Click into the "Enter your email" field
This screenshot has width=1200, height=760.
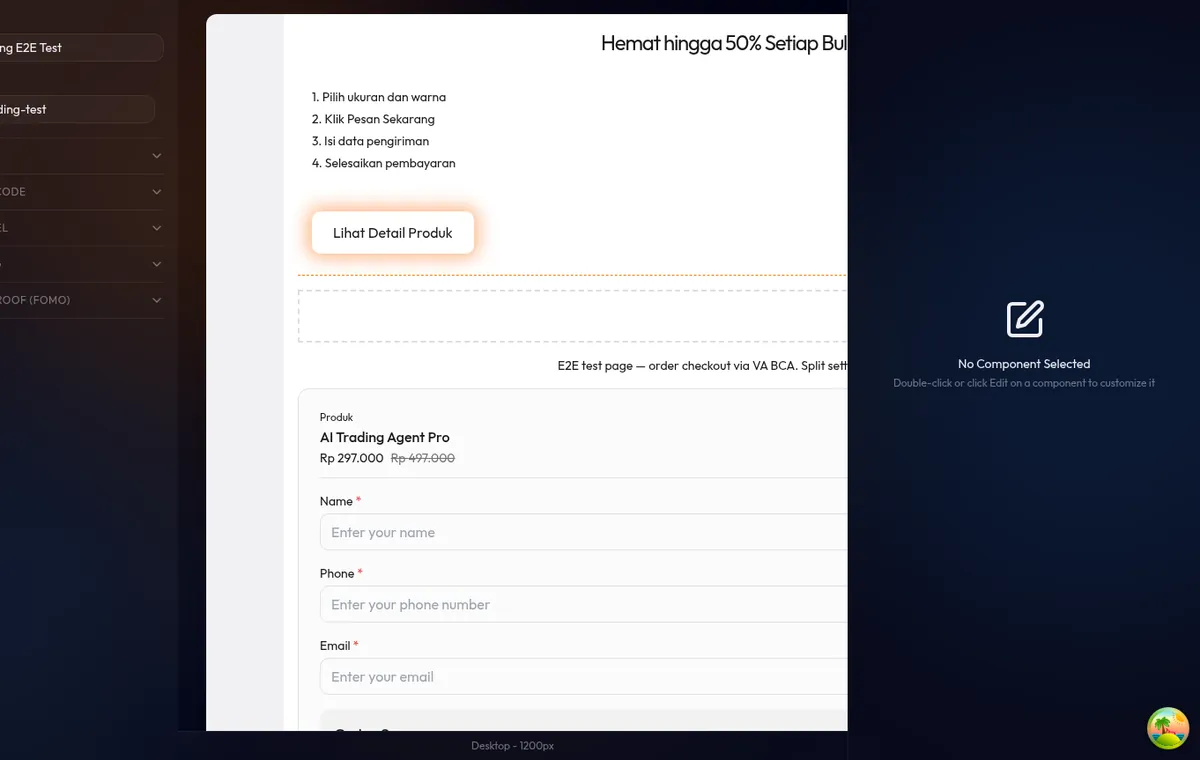pos(583,676)
